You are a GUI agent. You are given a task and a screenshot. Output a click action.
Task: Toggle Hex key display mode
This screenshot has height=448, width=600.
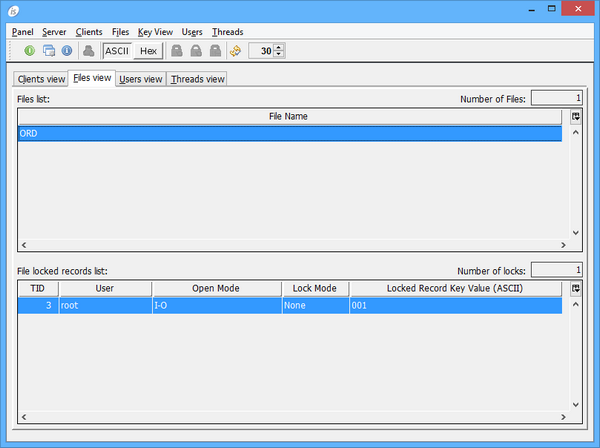pos(148,50)
